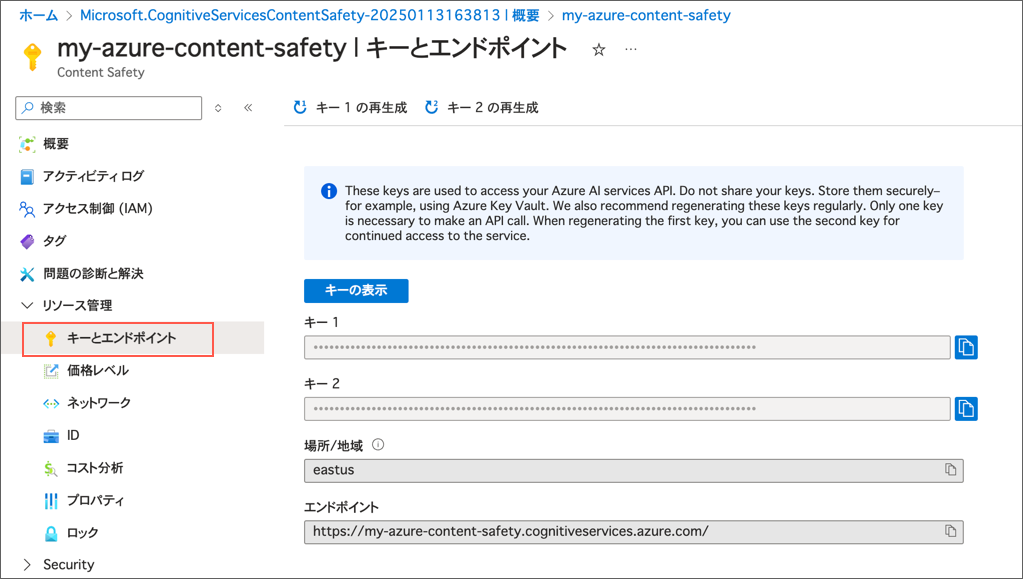Collapse the sidebar with double chevron icon
This screenshot has width=1023, height=579.
(x=248, y=108)
